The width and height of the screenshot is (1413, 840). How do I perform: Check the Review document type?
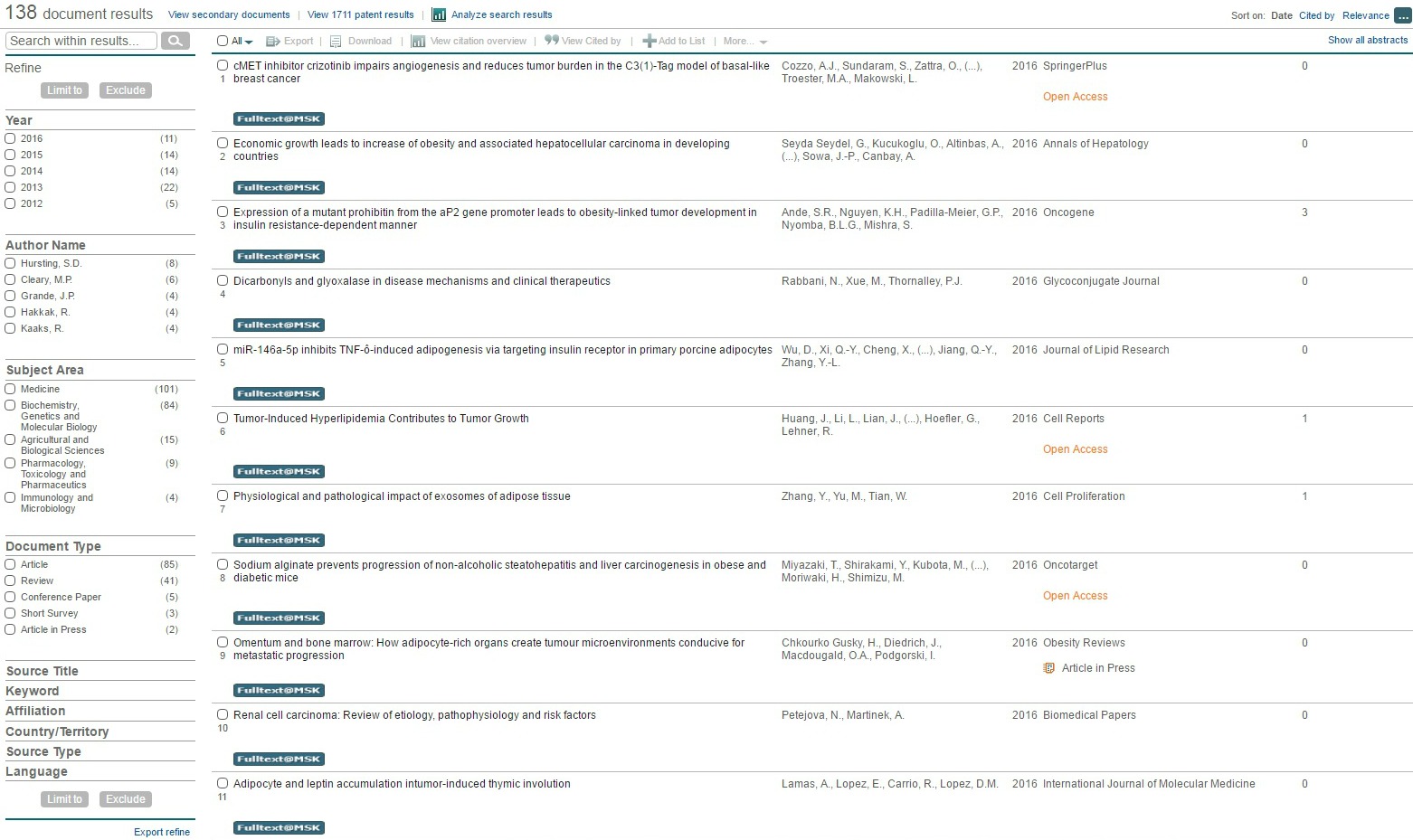tap(10, 580)
